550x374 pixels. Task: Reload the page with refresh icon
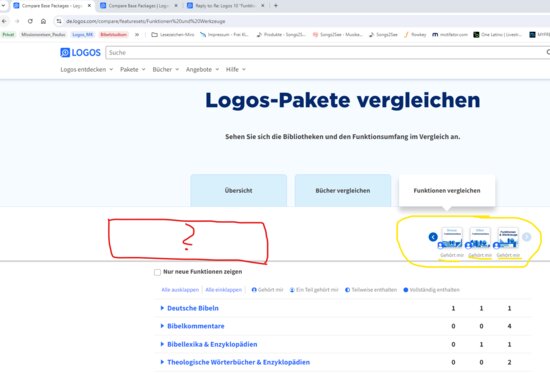coord(30,21)
